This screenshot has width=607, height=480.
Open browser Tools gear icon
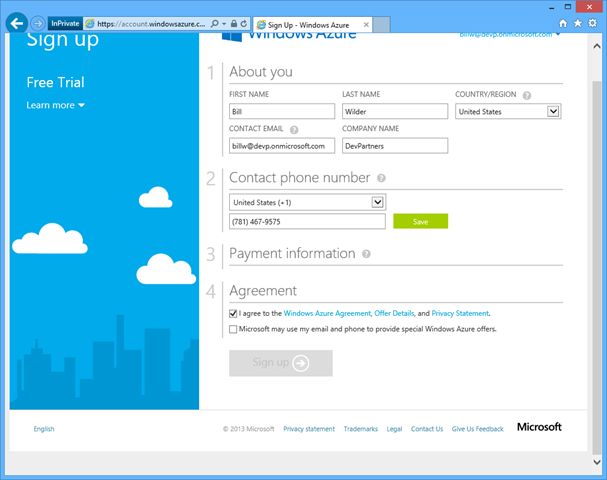pos(591,22)
